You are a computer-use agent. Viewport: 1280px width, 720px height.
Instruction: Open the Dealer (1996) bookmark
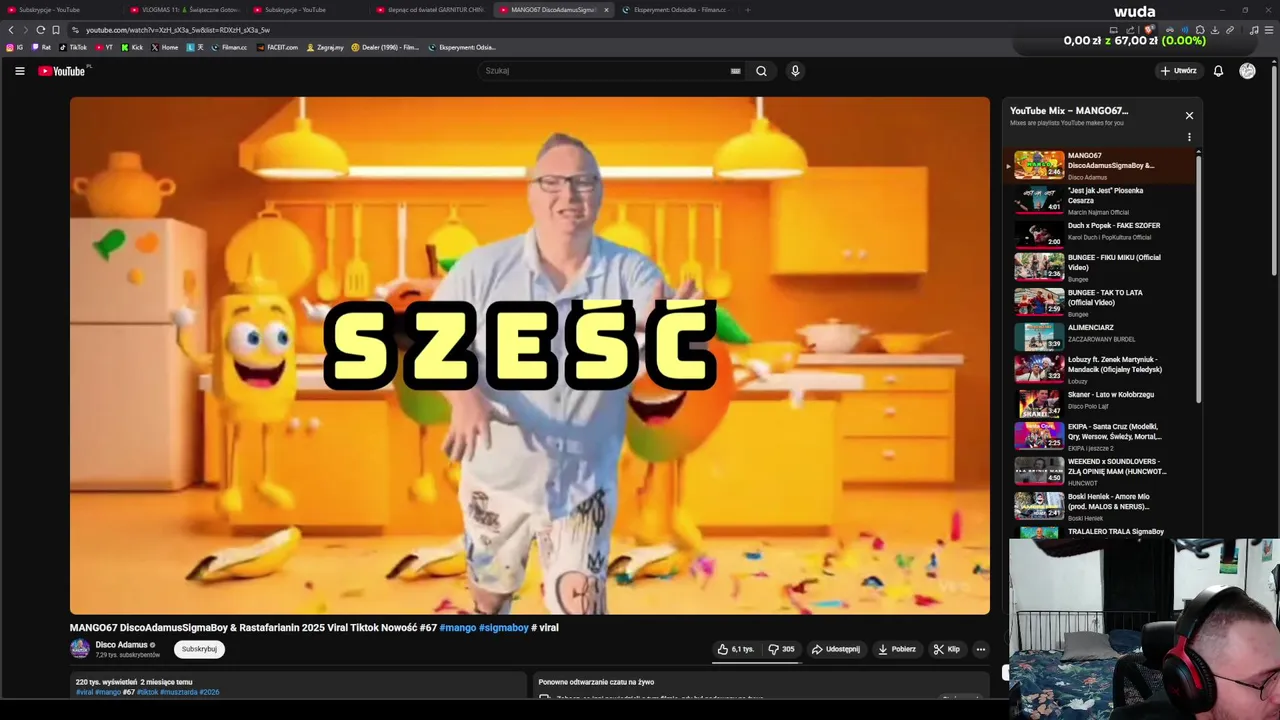point(385,47)
